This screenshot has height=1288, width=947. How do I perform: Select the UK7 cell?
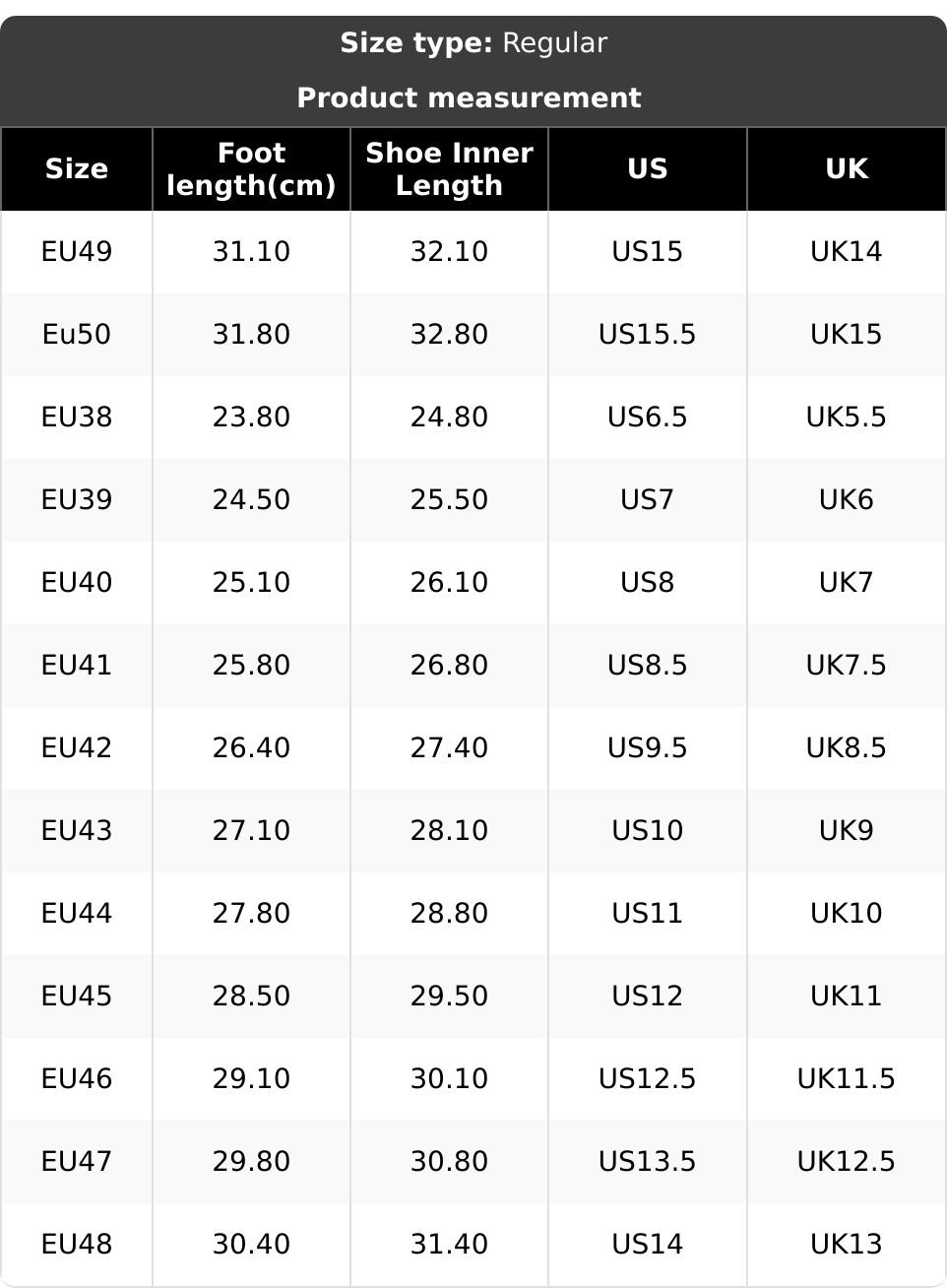[847, 583]
